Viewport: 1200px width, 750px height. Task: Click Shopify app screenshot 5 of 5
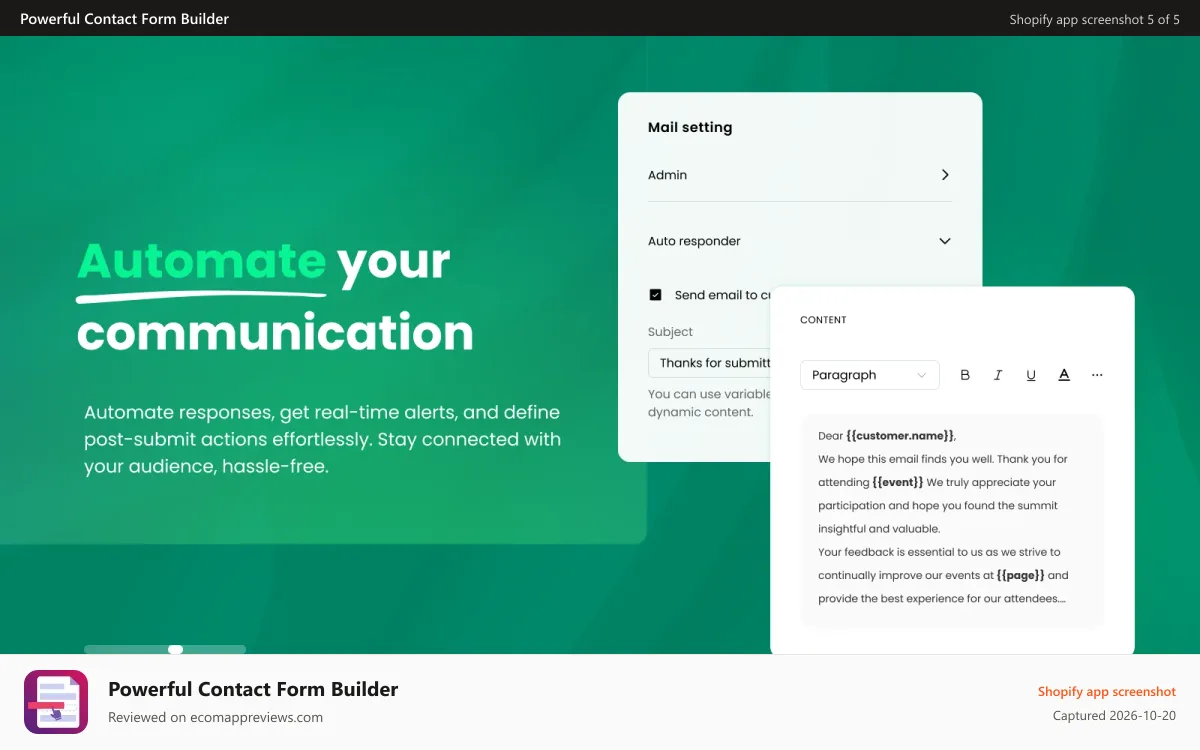click(x=1095, y=19)
